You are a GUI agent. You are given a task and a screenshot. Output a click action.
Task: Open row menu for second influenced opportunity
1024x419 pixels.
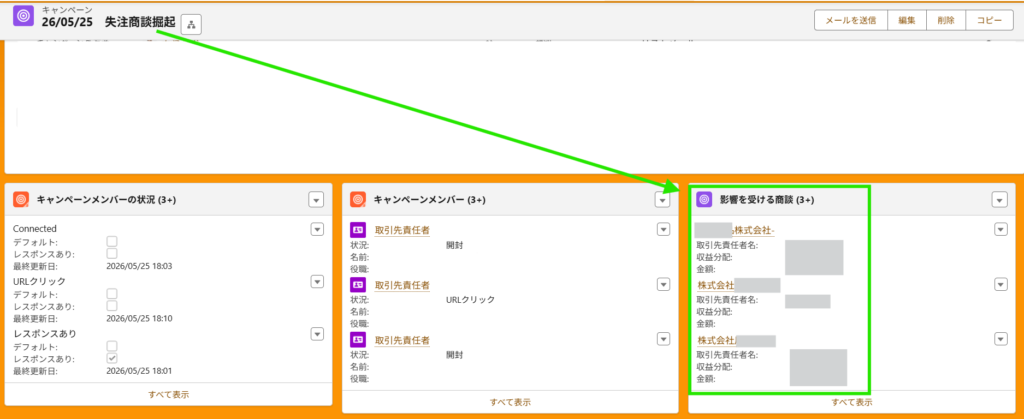pos(1000,284)
